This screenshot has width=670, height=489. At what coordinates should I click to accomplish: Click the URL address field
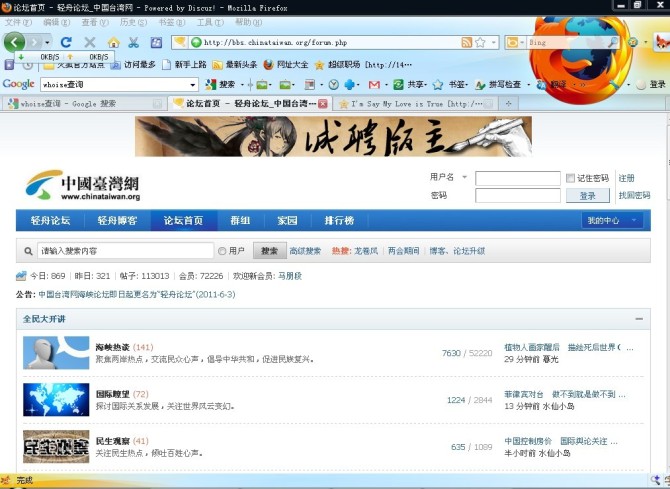[x=331, y=42]
